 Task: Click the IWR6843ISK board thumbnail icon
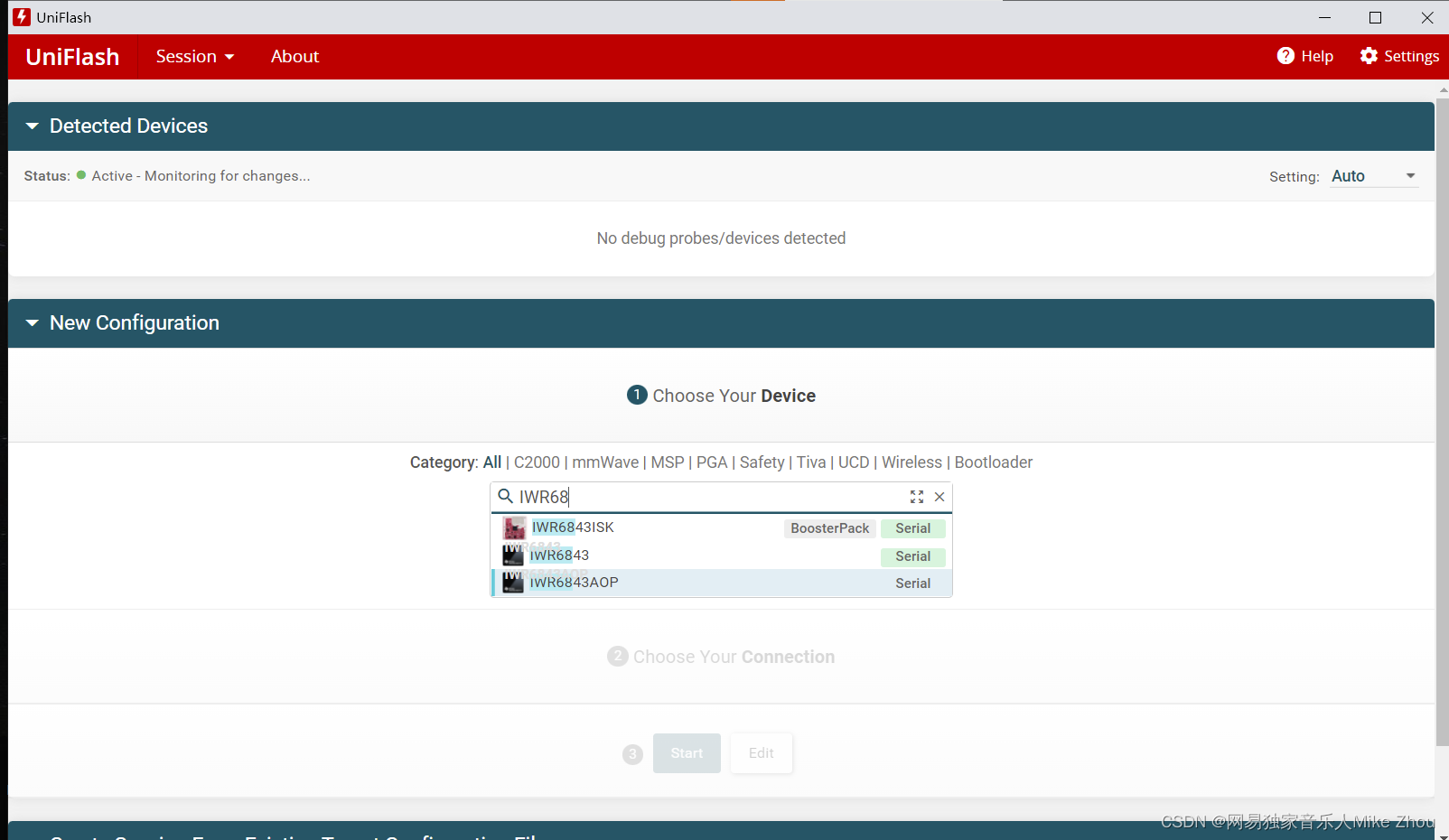click(514, 527)
